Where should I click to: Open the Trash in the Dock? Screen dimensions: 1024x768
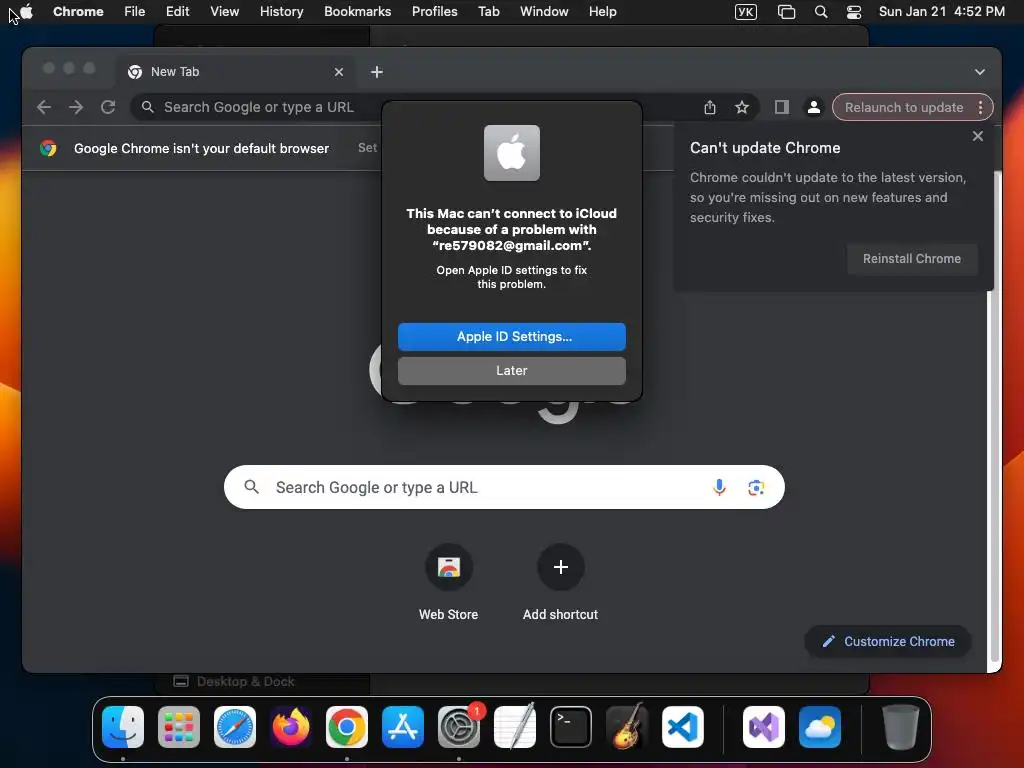click(x=901, y=727)
